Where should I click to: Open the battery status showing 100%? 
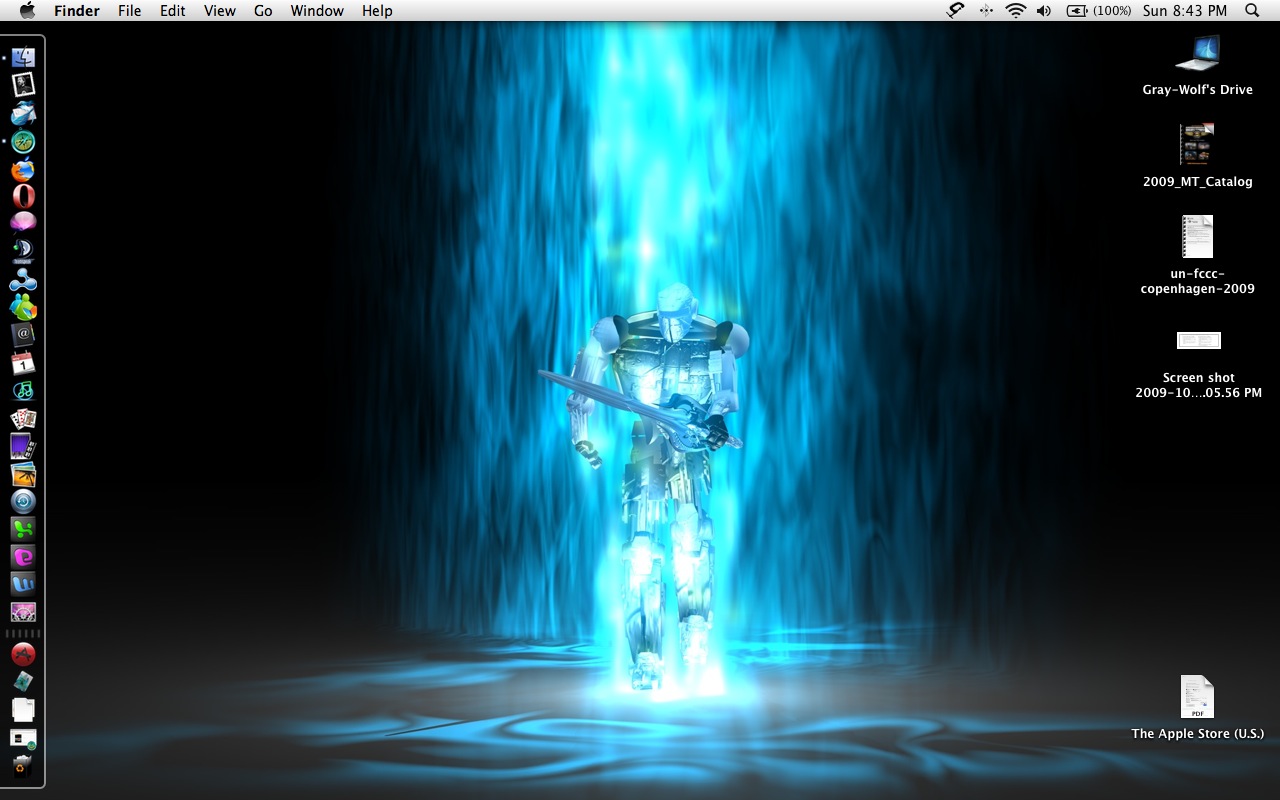(x=1099, y=11)
